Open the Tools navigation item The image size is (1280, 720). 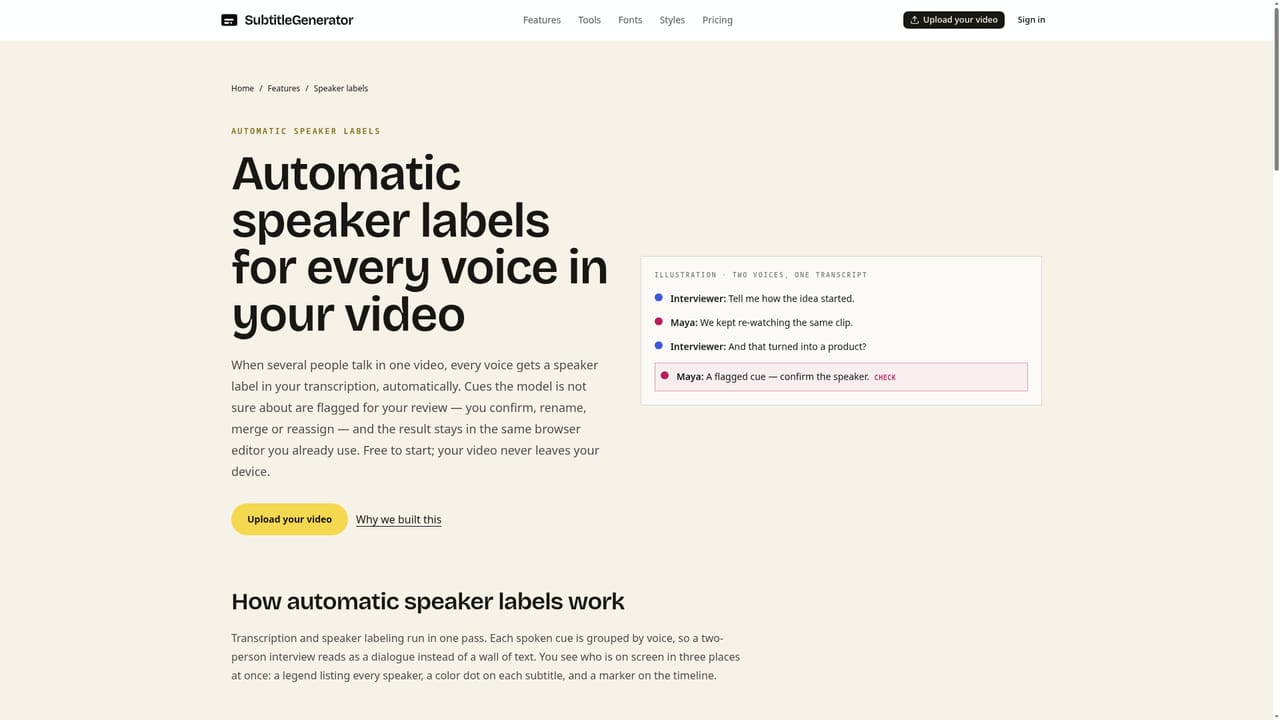(x=589, y=20)
